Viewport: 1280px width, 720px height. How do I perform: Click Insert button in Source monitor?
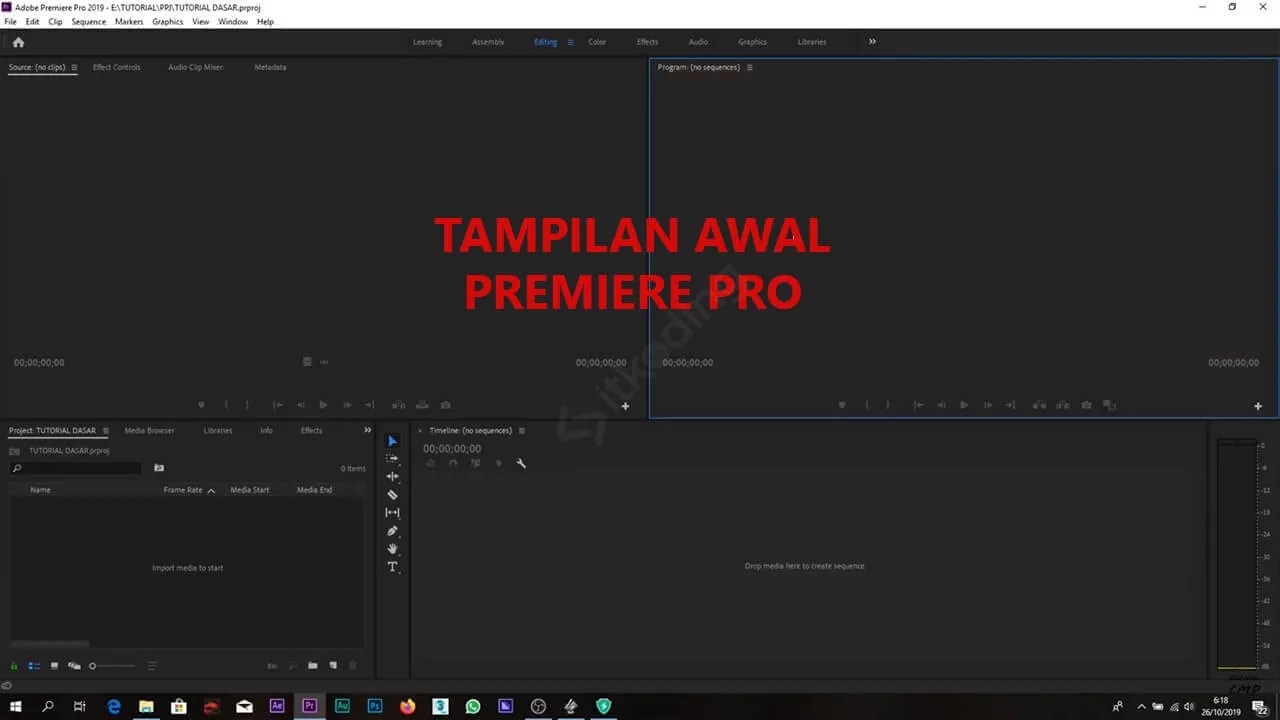[398, 405]
